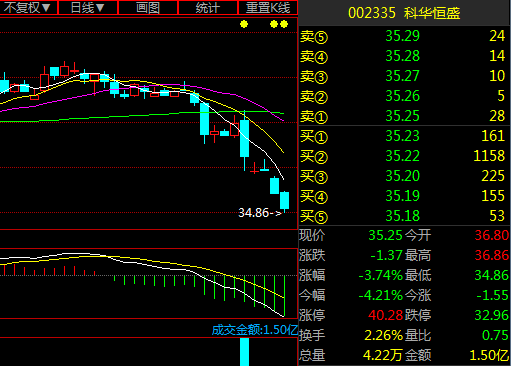Click 重置K线 to reset the chart
The width and height of the screenshot is (511, 366).
point(268,7)
